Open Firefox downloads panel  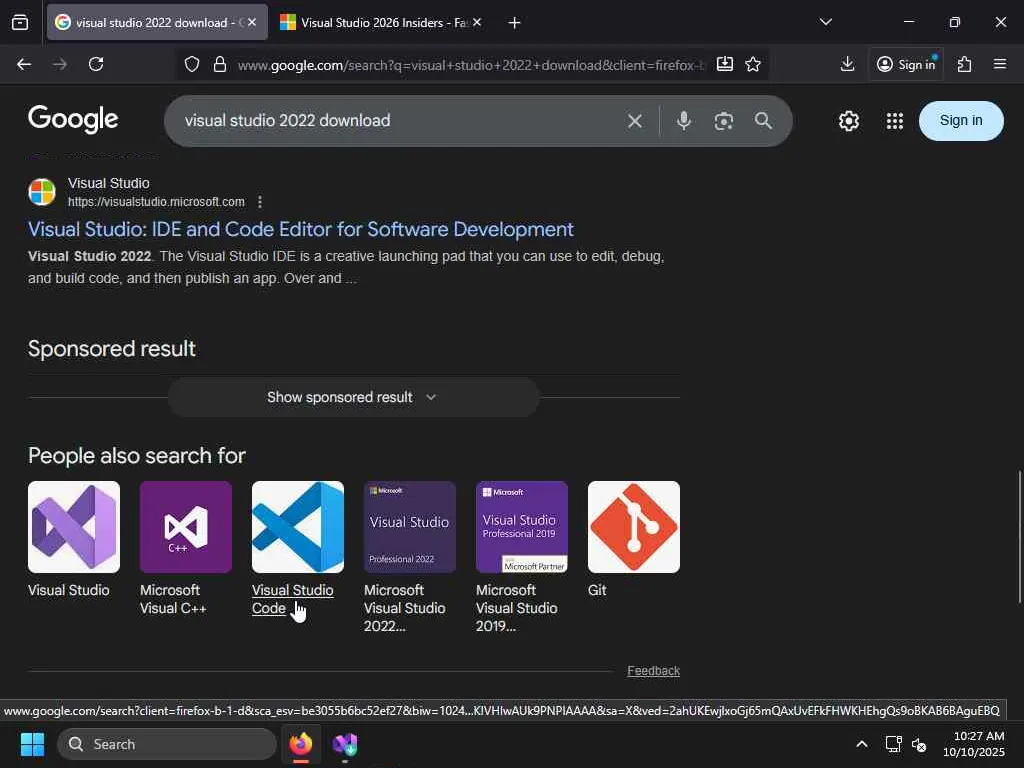(848, 64)
